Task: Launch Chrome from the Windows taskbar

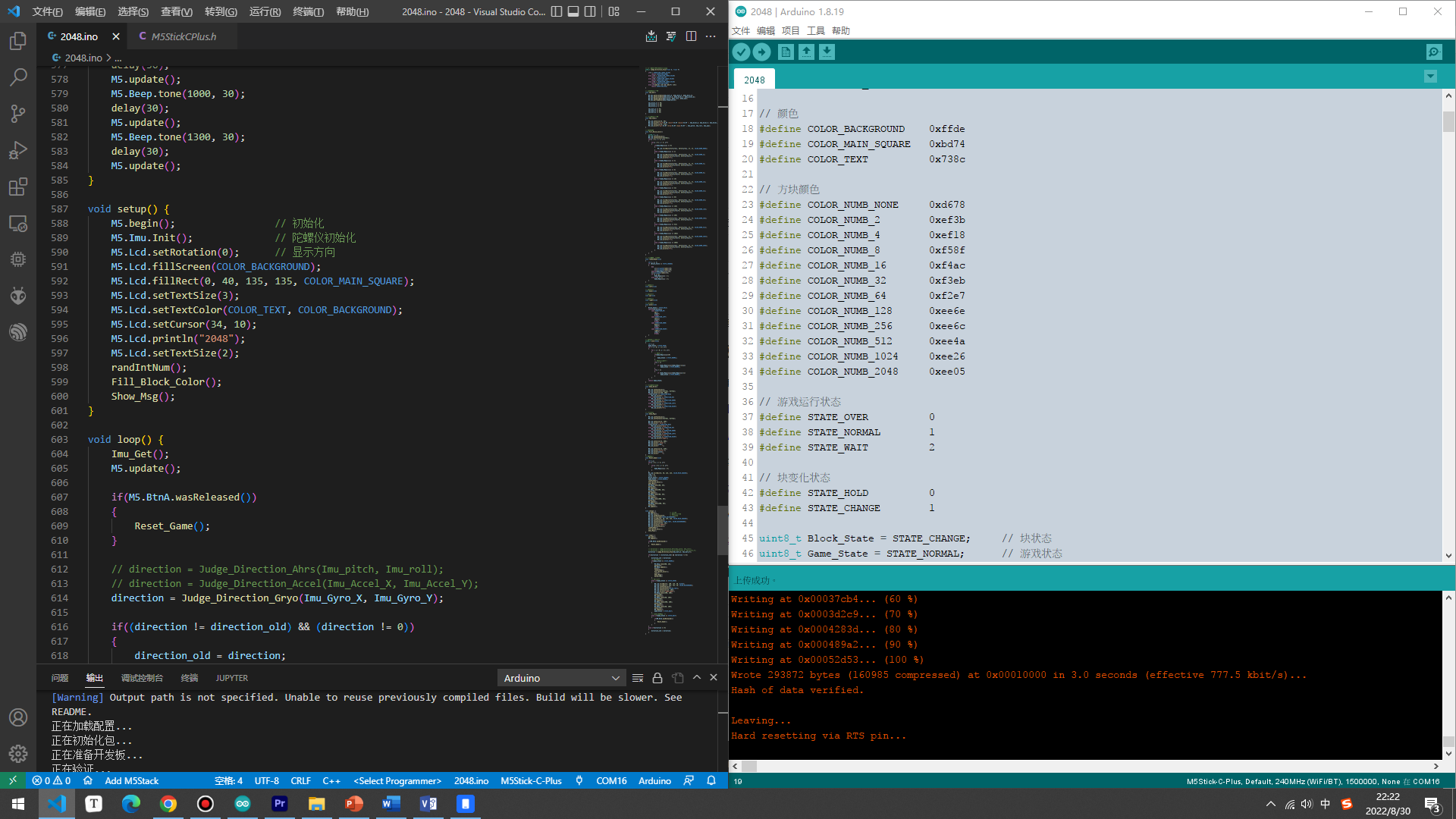Action: pyautogui.click(x=168, y=804)
